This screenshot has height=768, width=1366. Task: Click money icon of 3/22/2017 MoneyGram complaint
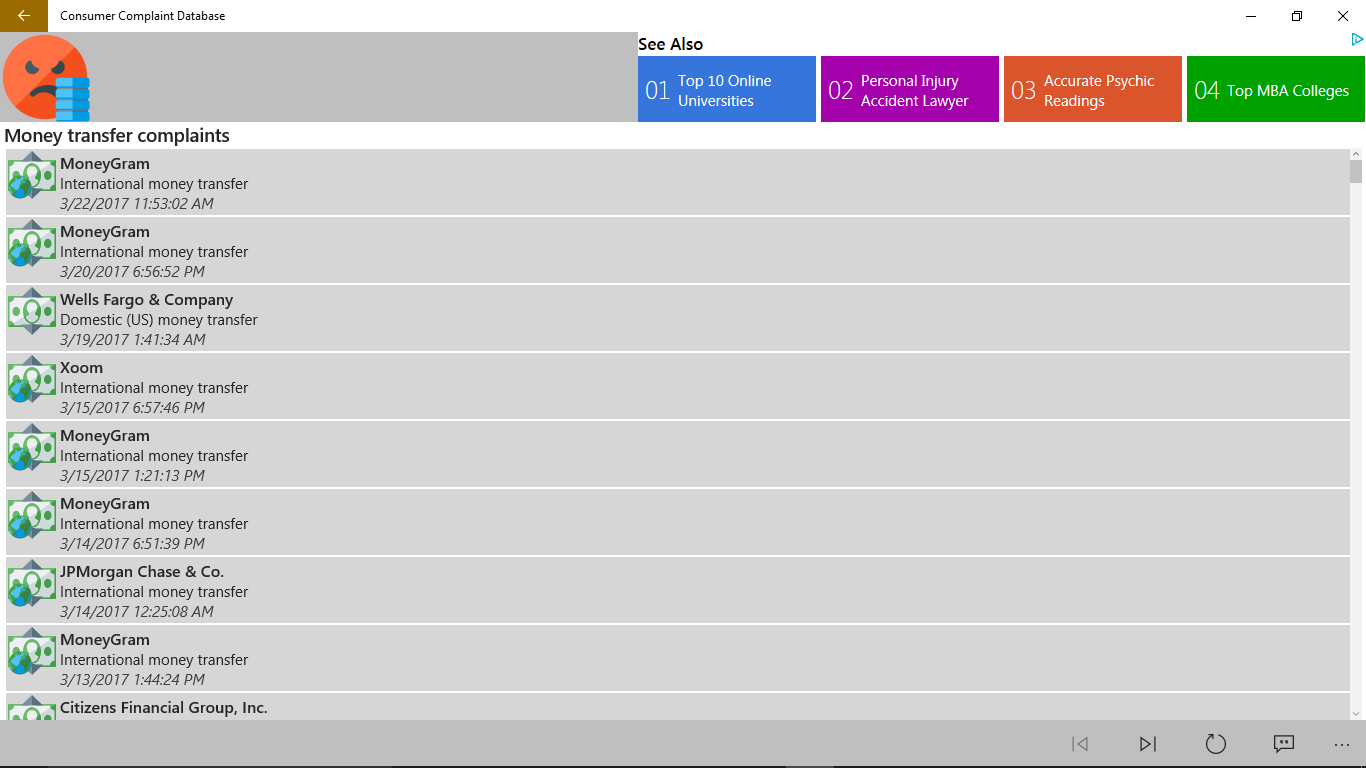tap(32, 176)
